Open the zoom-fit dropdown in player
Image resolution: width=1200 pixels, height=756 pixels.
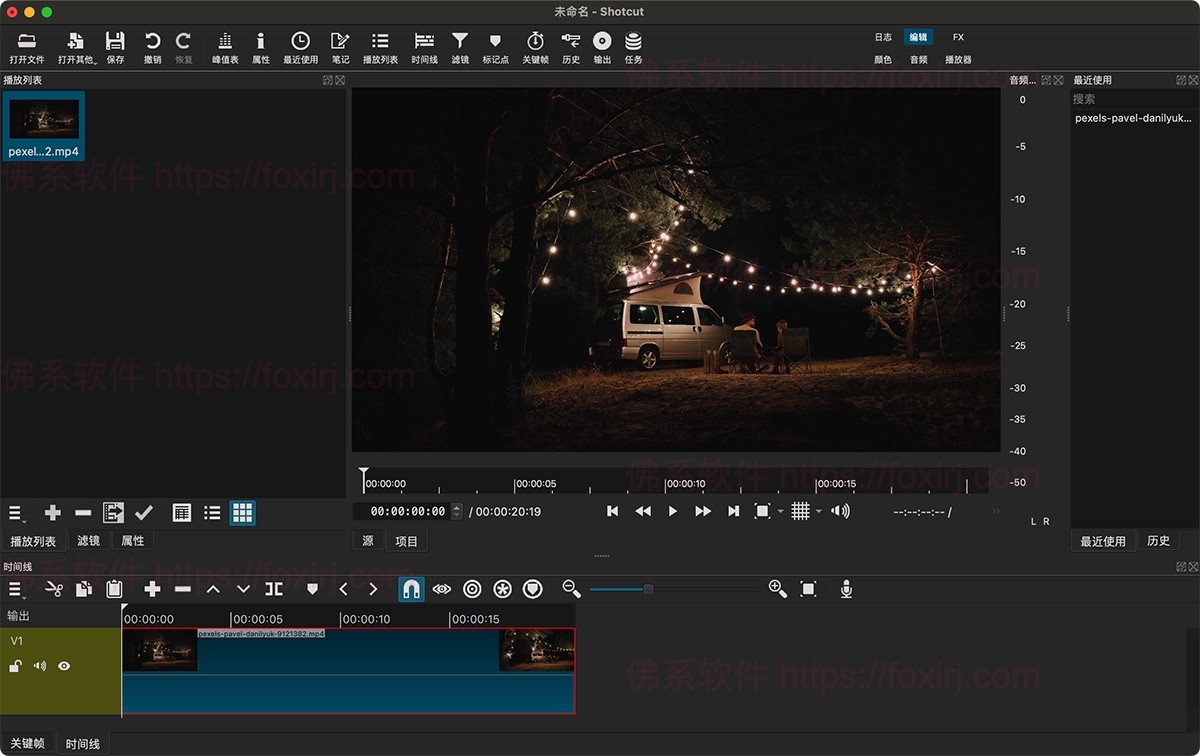tap(780, 512)
